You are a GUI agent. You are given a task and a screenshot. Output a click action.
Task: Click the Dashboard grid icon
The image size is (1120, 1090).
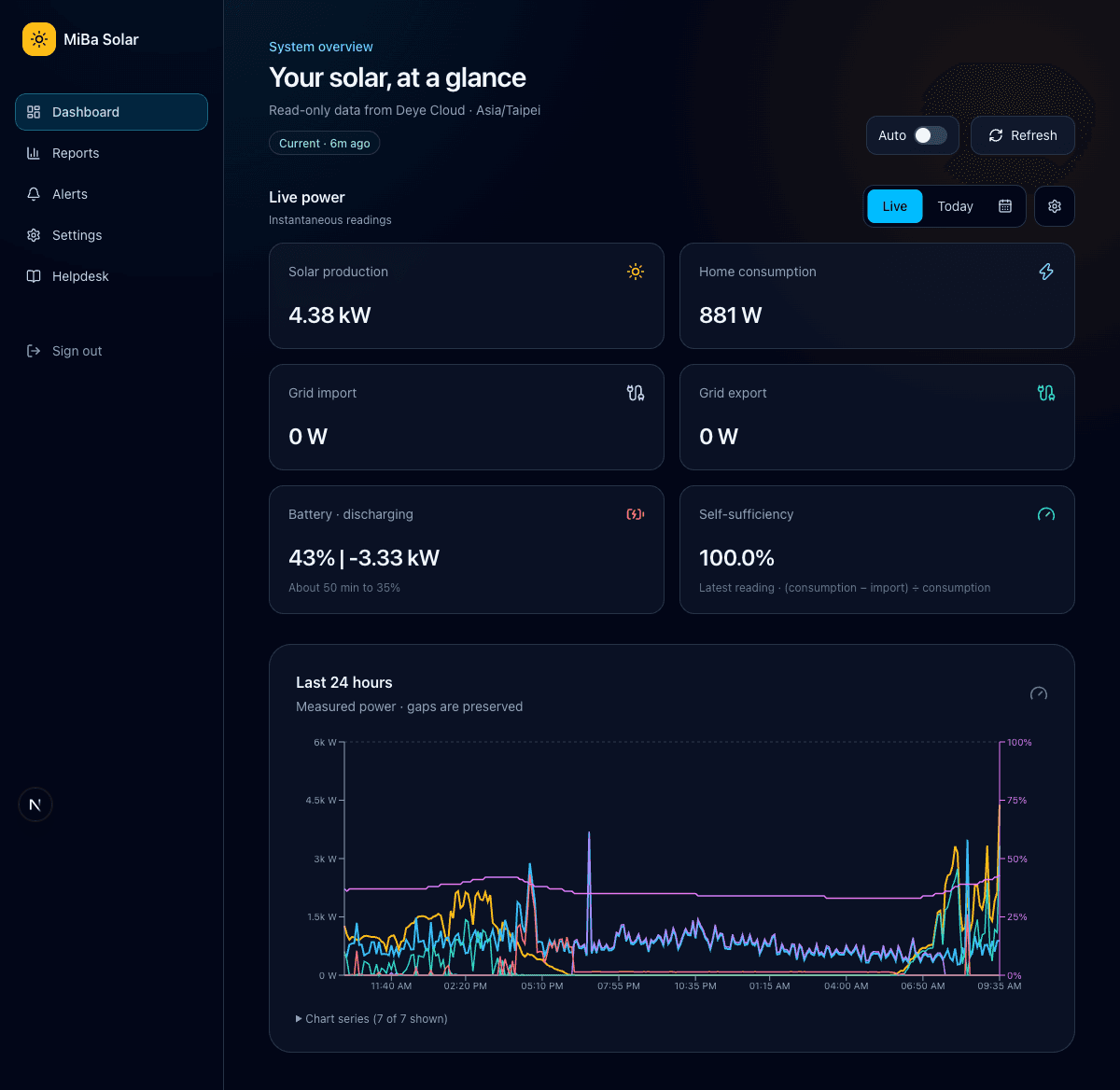34,112
